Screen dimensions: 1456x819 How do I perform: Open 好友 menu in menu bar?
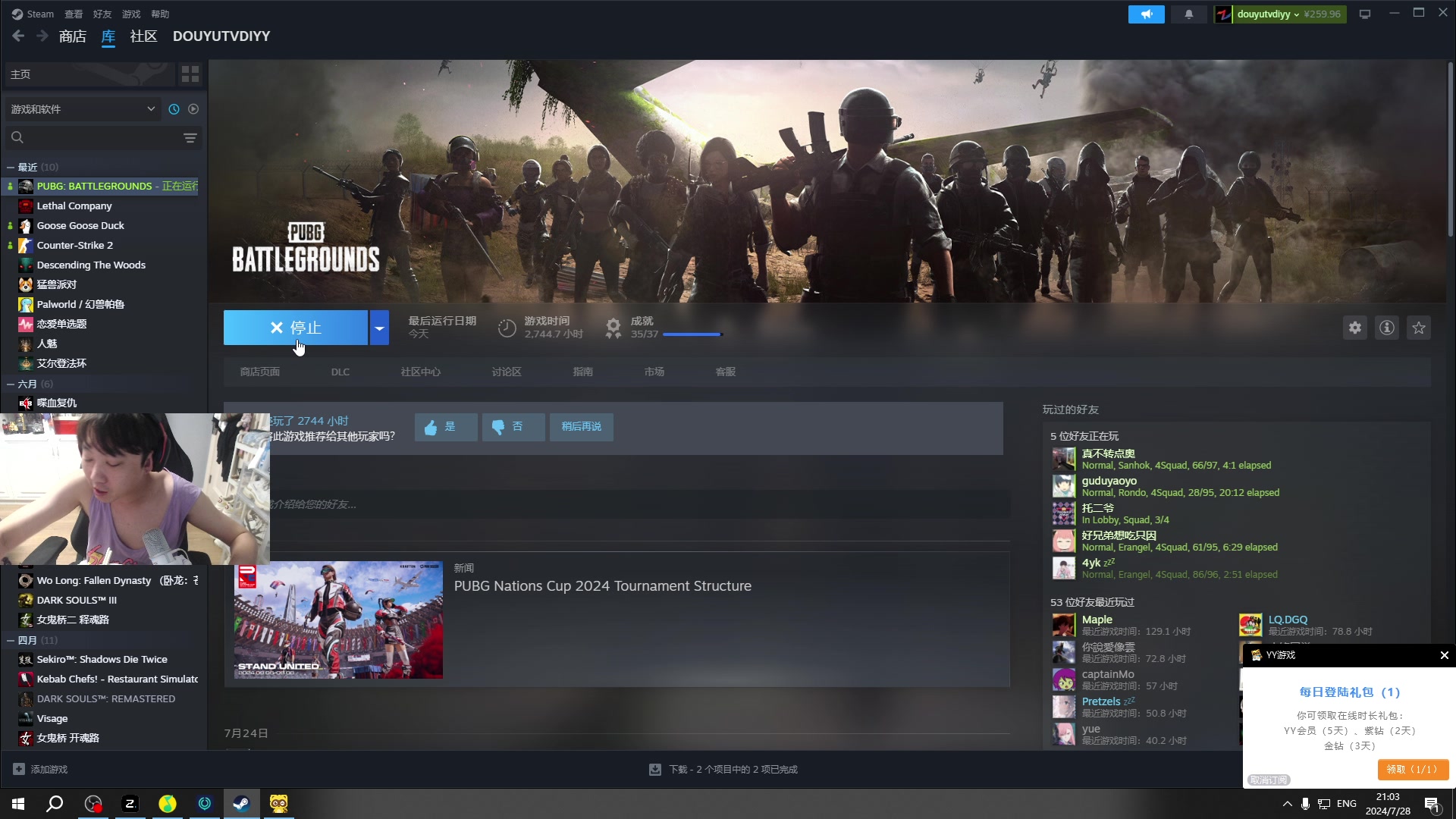coord(102,14)
